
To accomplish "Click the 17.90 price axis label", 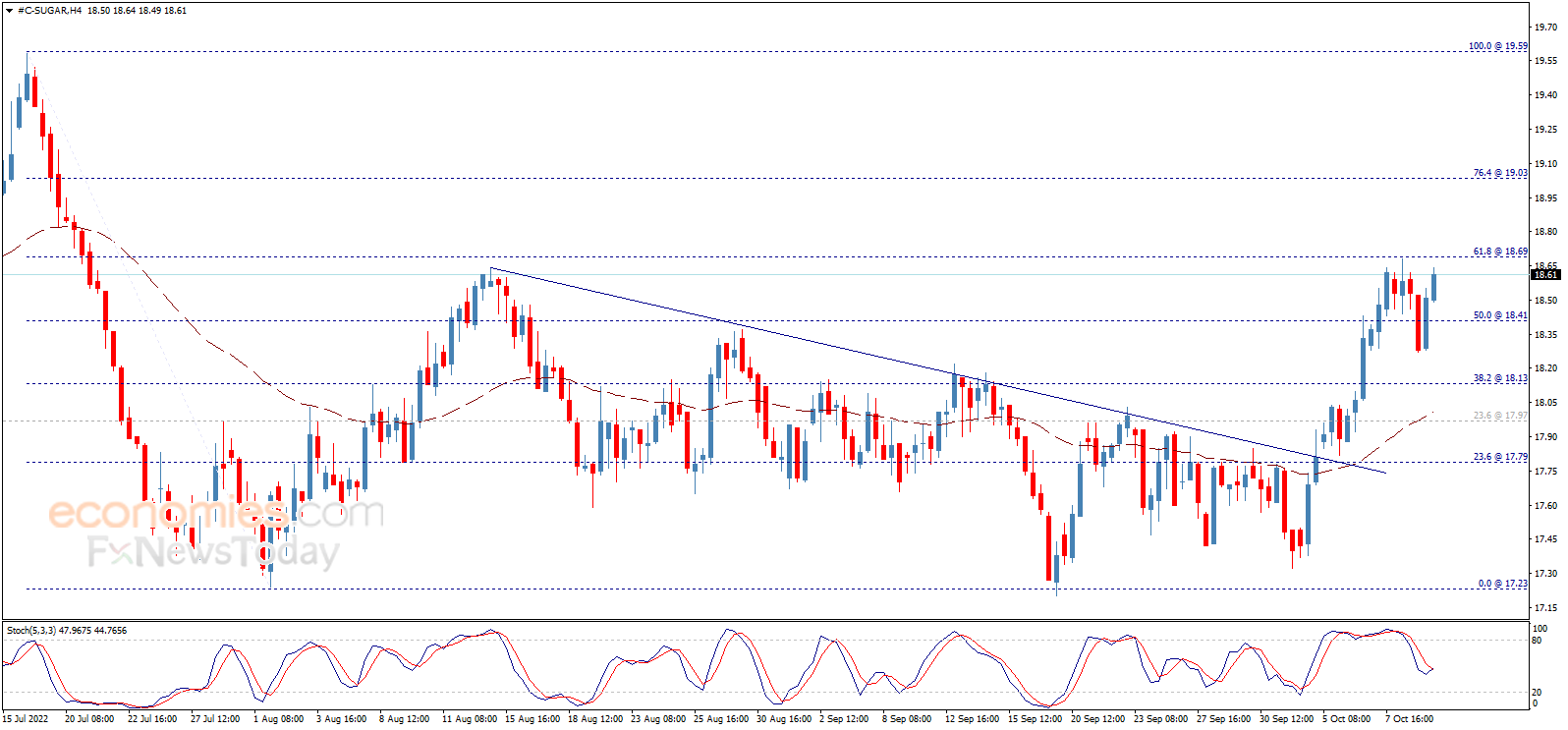I will click(x=1545, y=437).
